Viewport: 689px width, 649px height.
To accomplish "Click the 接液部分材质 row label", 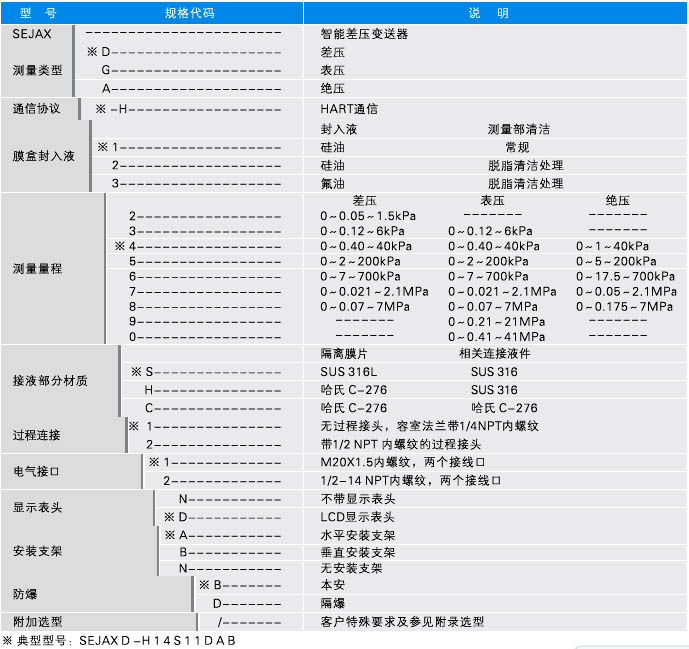I will (x=49, y=381).
